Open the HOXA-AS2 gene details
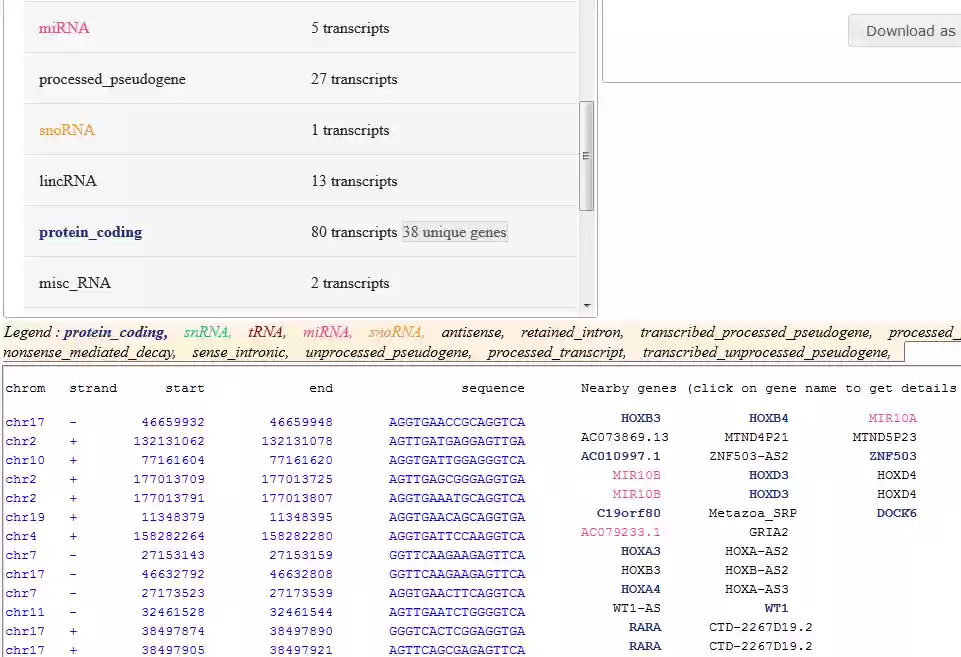The height and width of the screenshot is (657, 961). point(756,551)
